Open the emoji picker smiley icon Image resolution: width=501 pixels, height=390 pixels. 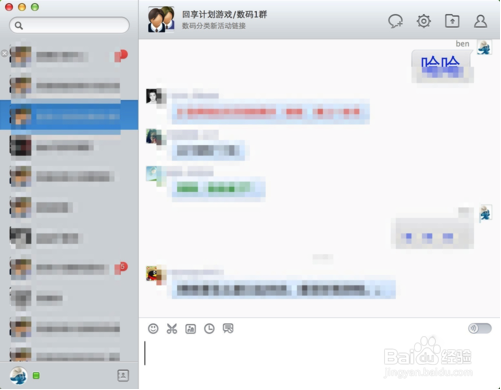coord(153,329)
